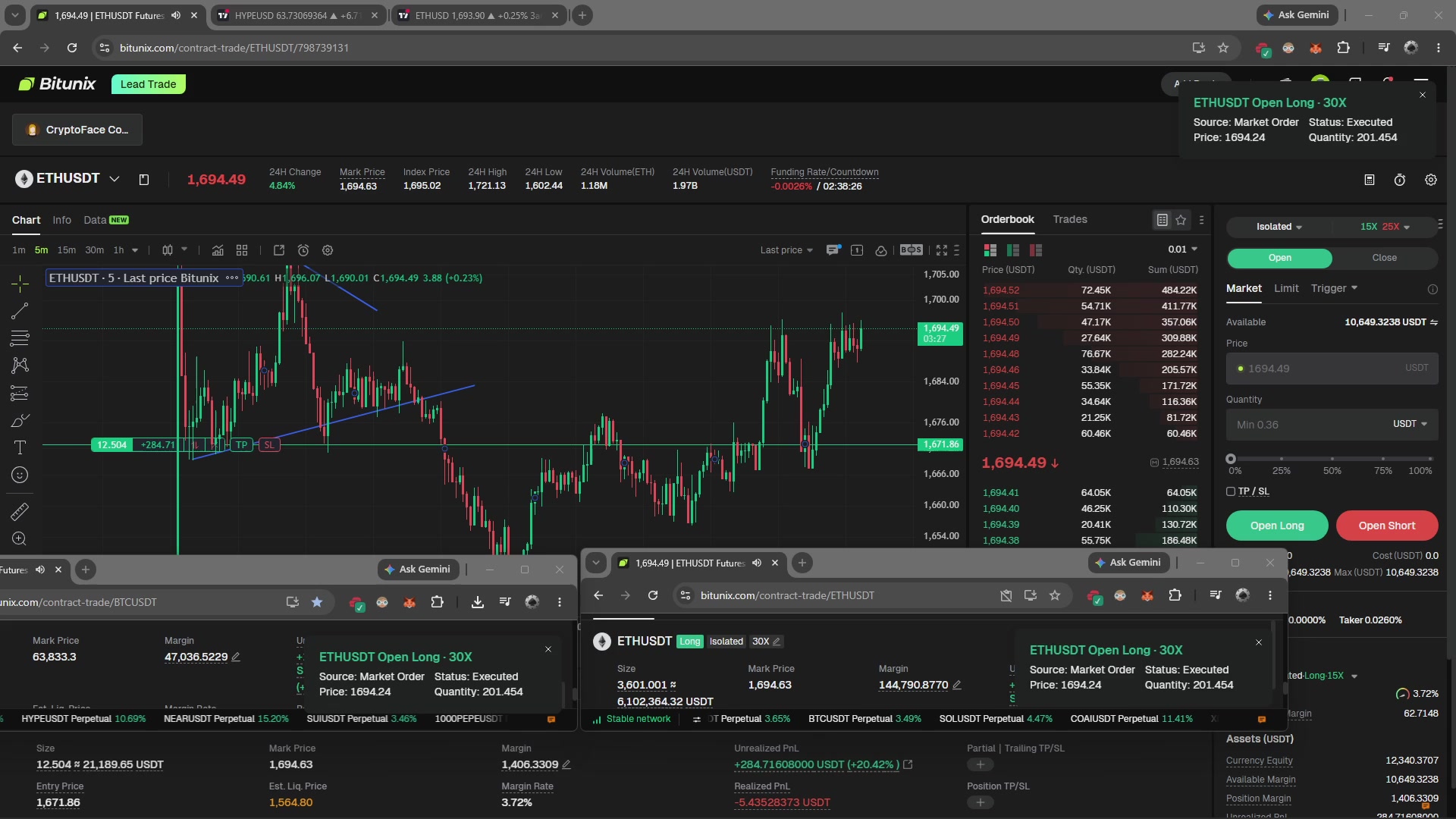Open the 0.01 orderbook precision dropdown

tap(1182, 249)
